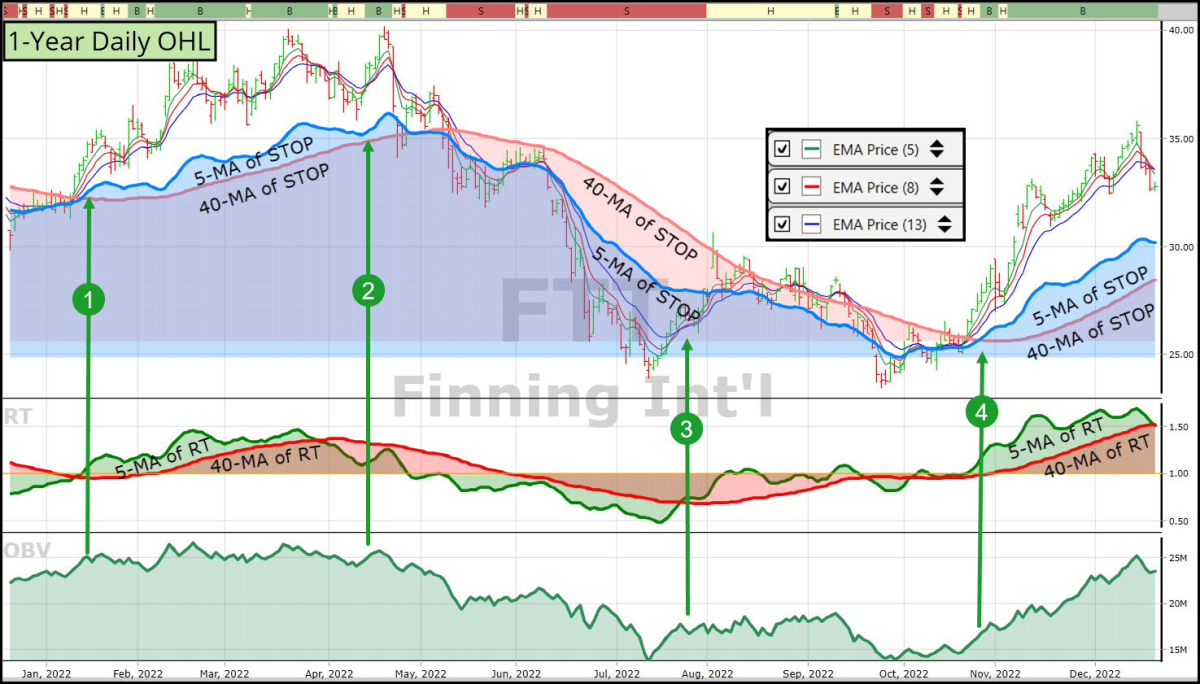Uncheck the EMA Price (5) checkbox

coord(784,149)
